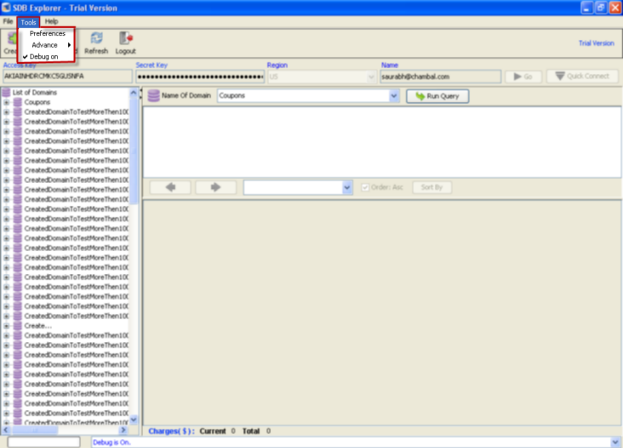Click the Refresh toolbar icon
This screenshot has height=448, width=623.
[x=96, y=43]
